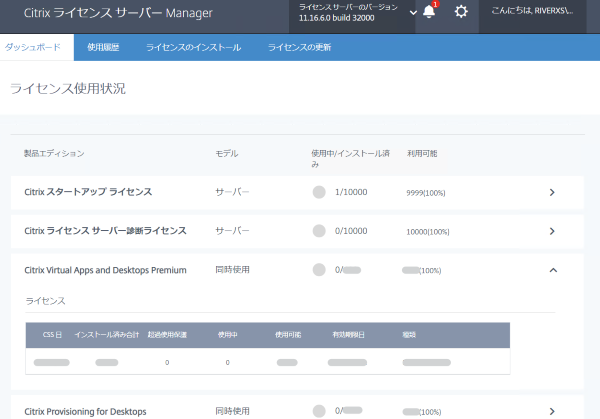Click the Citrix スタートアップ ライセンス name
The height and width of the screenshot is (419, 600).
[x=88, y=192]
